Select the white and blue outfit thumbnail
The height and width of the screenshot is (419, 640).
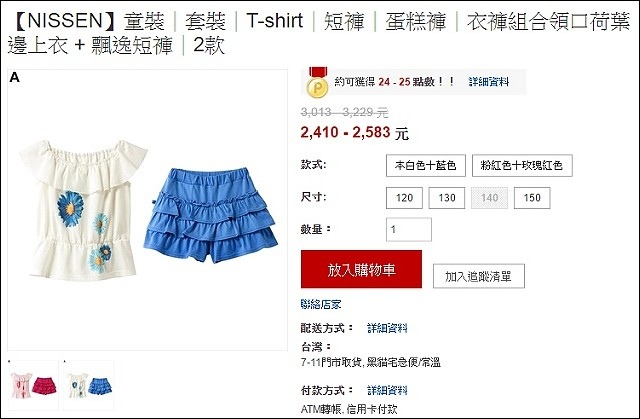coord(89,385)
